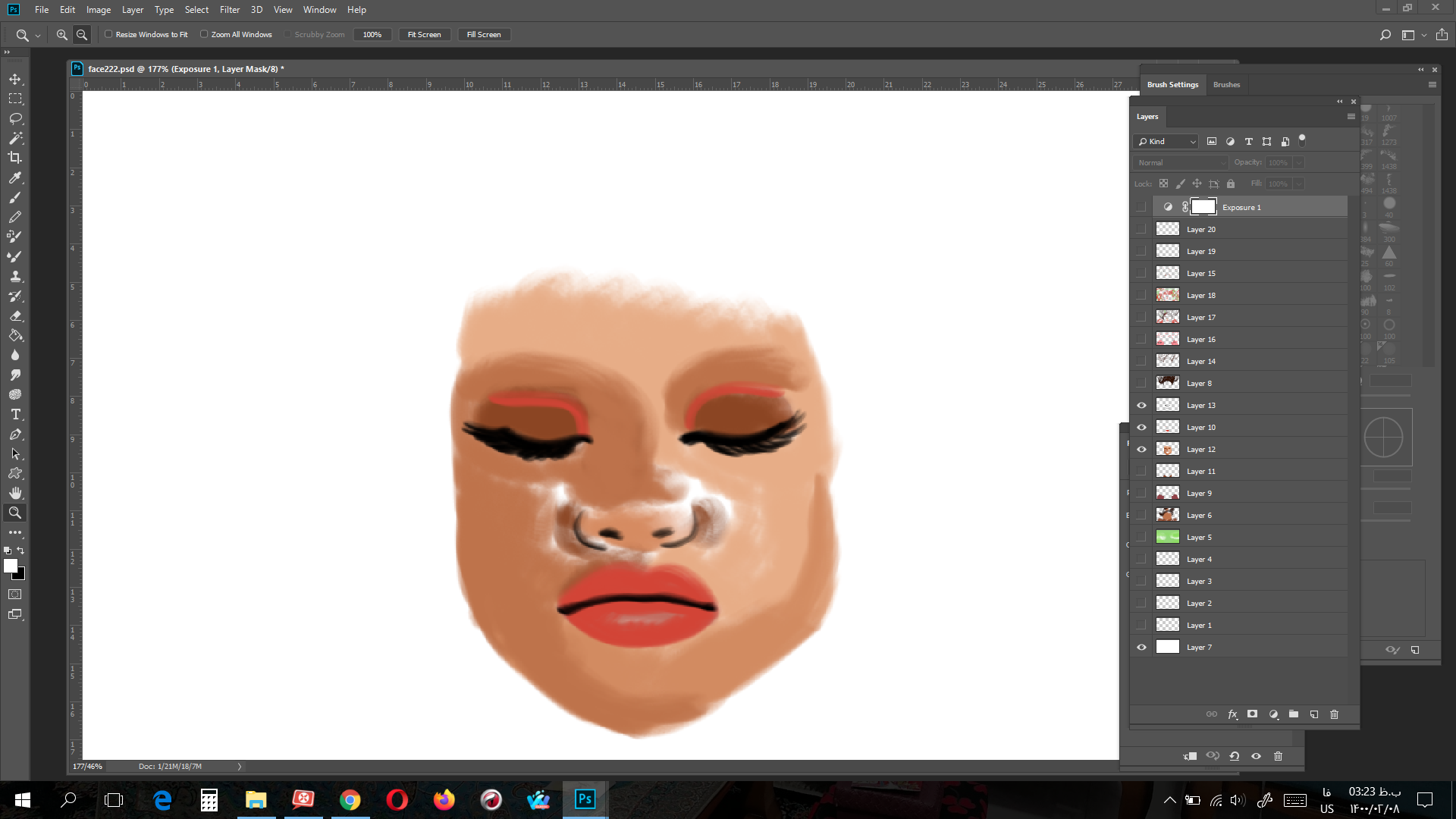Select the Type tool
Screen dimensions: 1456x819
pyautogui.click(x=15, y=415)
